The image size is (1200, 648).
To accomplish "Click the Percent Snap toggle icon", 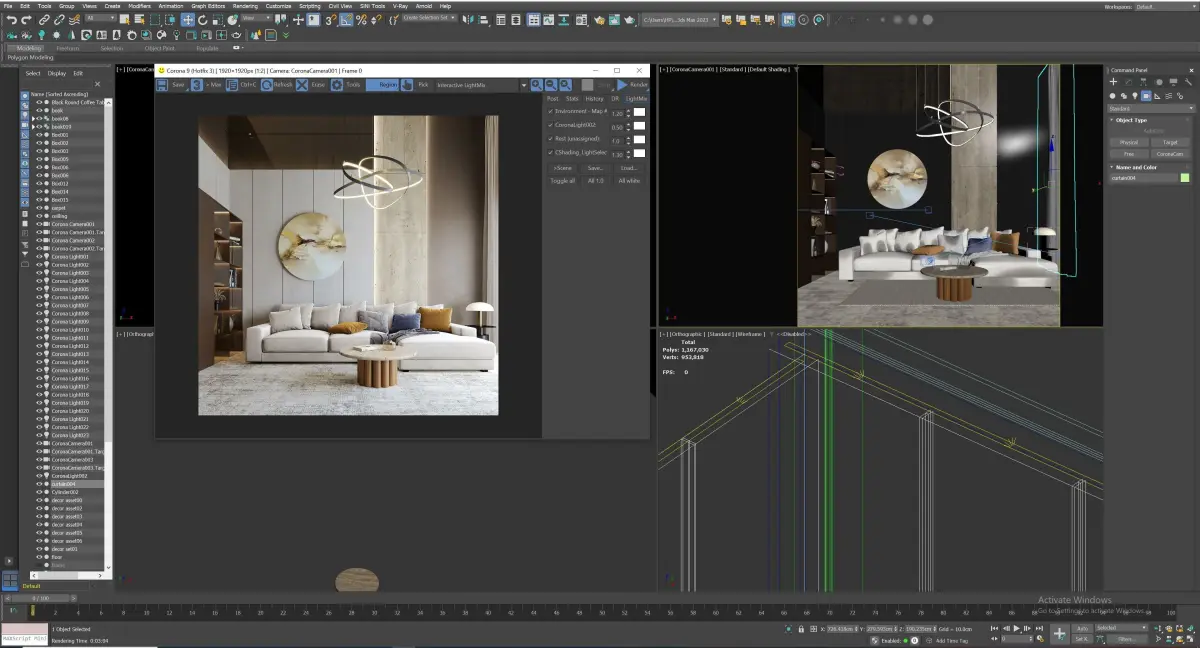I will [x=361, y=20].
